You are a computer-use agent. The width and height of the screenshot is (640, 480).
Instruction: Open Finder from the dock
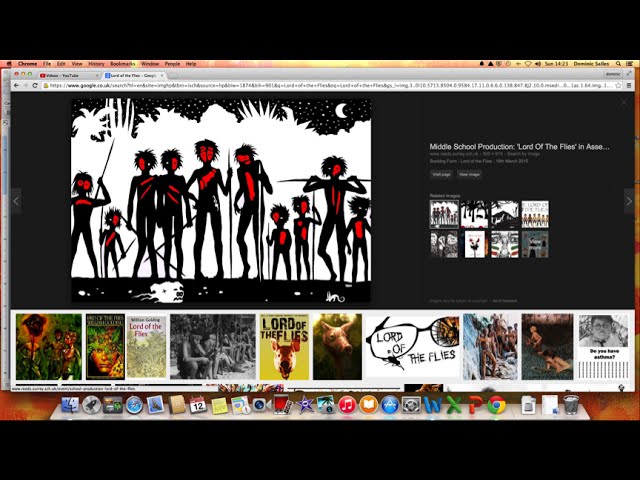pos(70,405)
